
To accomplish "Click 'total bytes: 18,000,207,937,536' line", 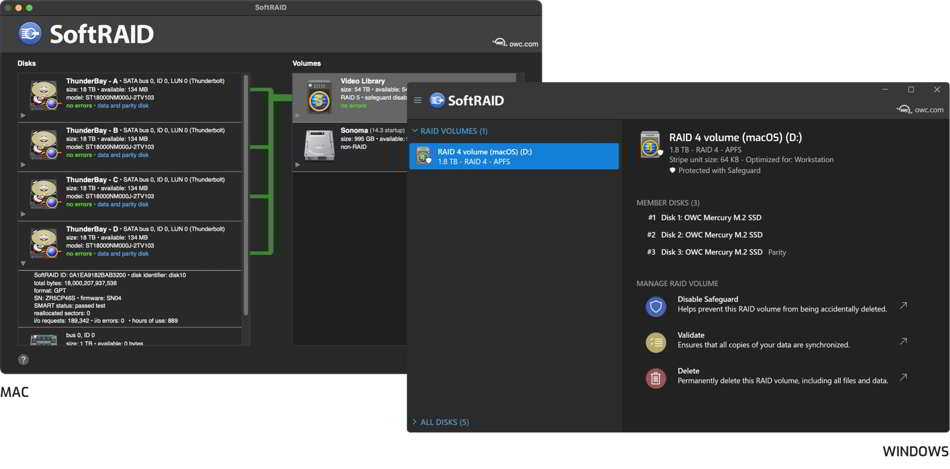I will point(76,283).
